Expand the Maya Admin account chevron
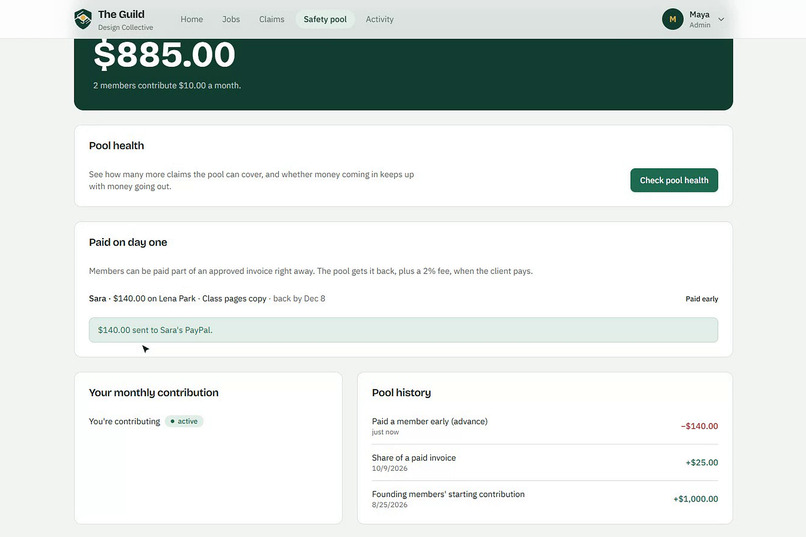 click(x=721, y=20)
